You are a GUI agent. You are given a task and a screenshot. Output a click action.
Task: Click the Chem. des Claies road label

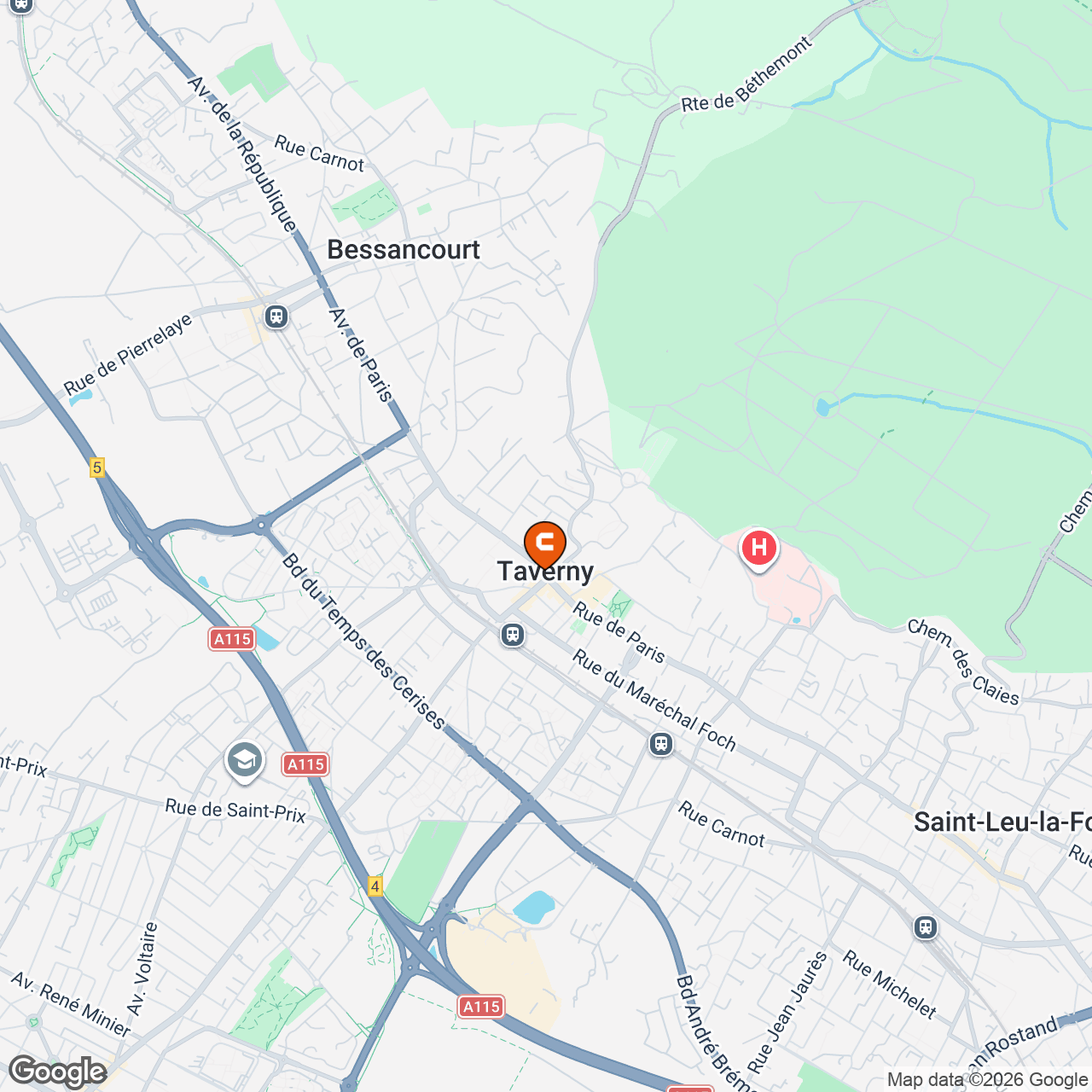click(963, 663)
